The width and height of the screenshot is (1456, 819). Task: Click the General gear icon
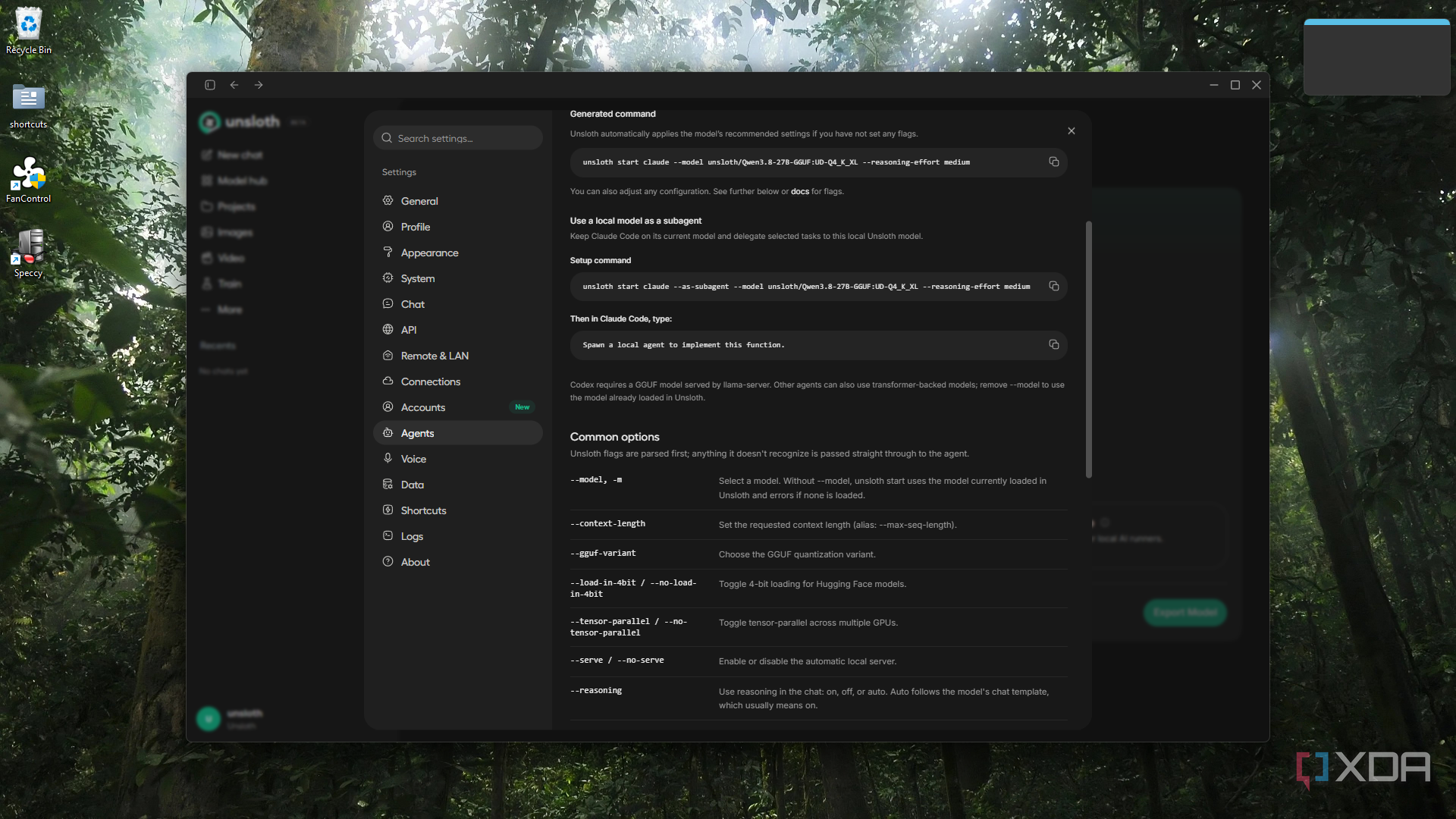tap(388, 200)
